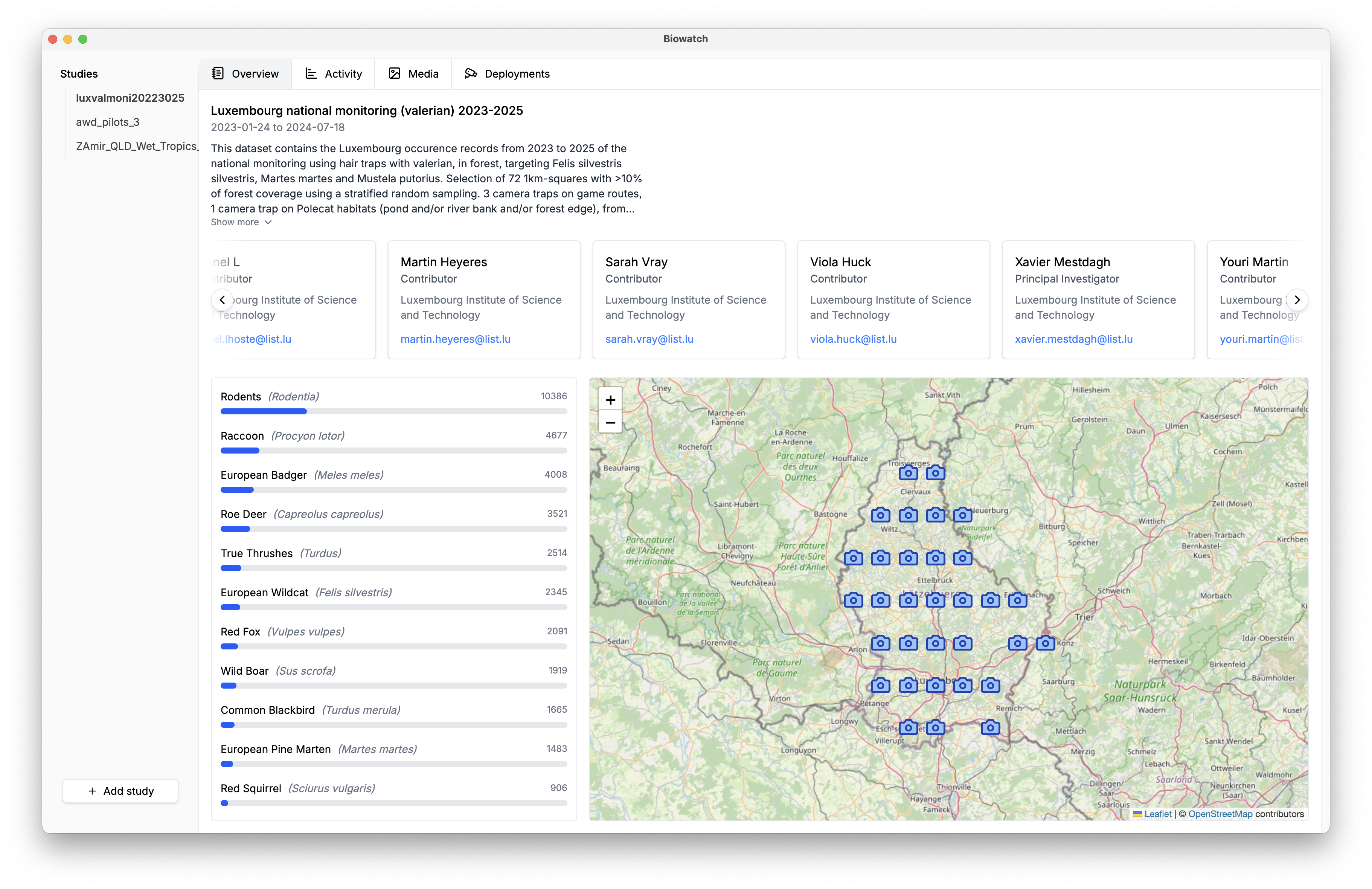The width and height of the screenshot is (1372, 889).
Task: Click the right arrow to see more contributors
Action: (x=1297, y=299)
